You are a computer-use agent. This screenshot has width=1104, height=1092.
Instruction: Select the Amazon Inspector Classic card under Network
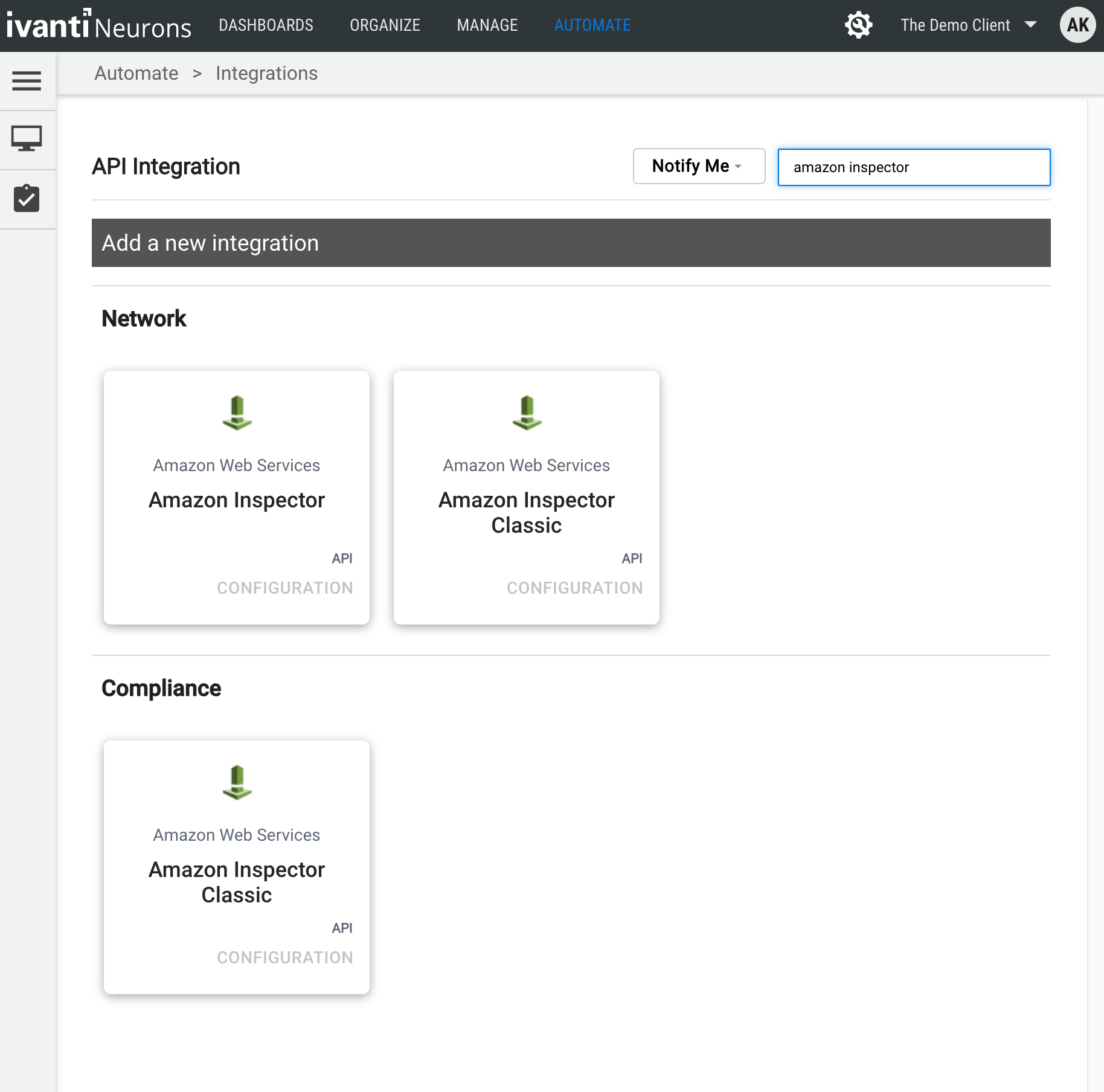click(x=526, y=512)
